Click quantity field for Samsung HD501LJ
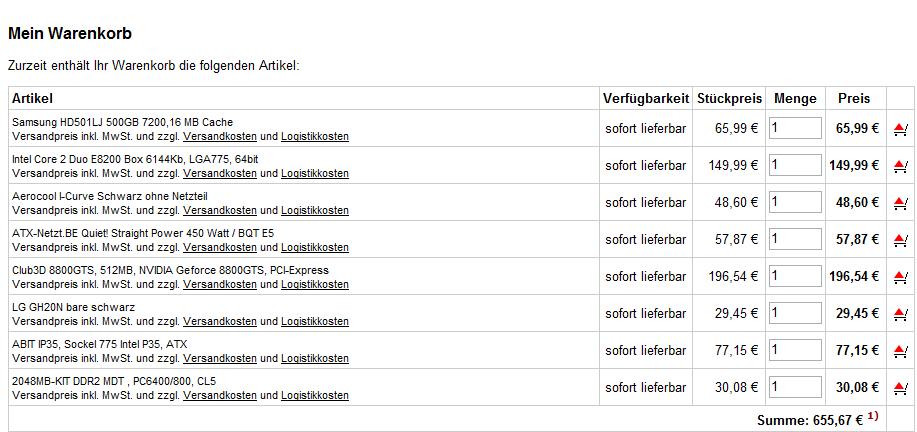This screenshot has height=432, width=917. [795, 128]
